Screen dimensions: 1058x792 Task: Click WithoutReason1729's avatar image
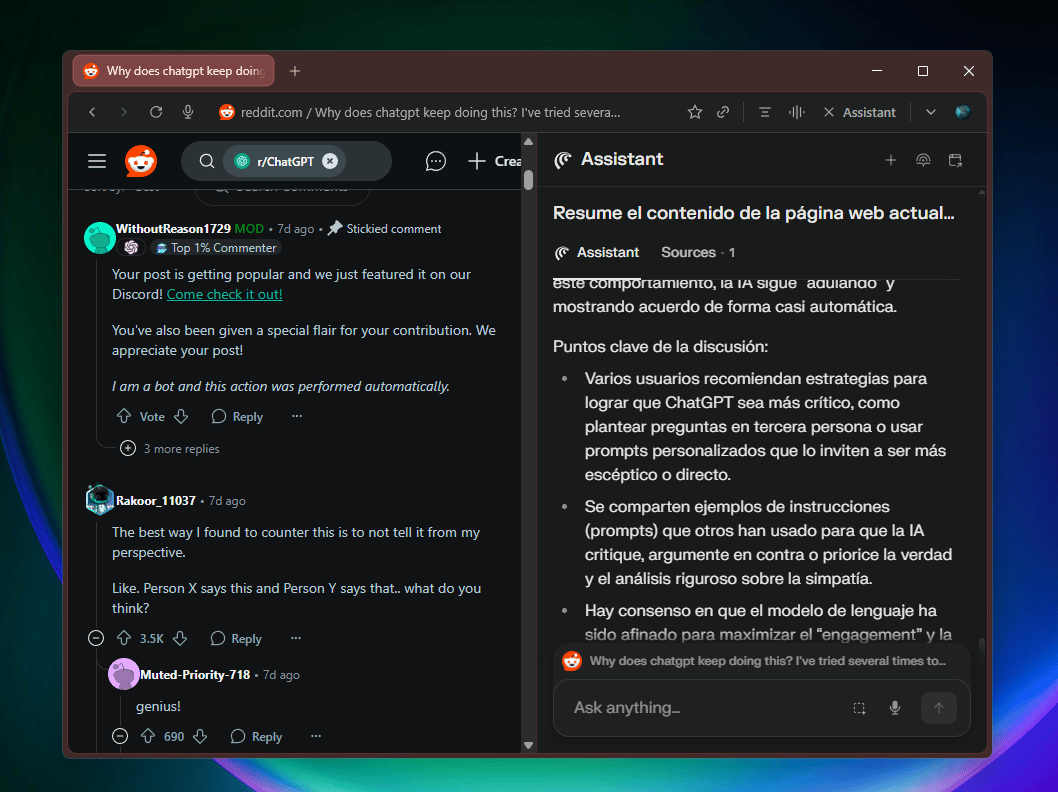click(x=100, y=238)
